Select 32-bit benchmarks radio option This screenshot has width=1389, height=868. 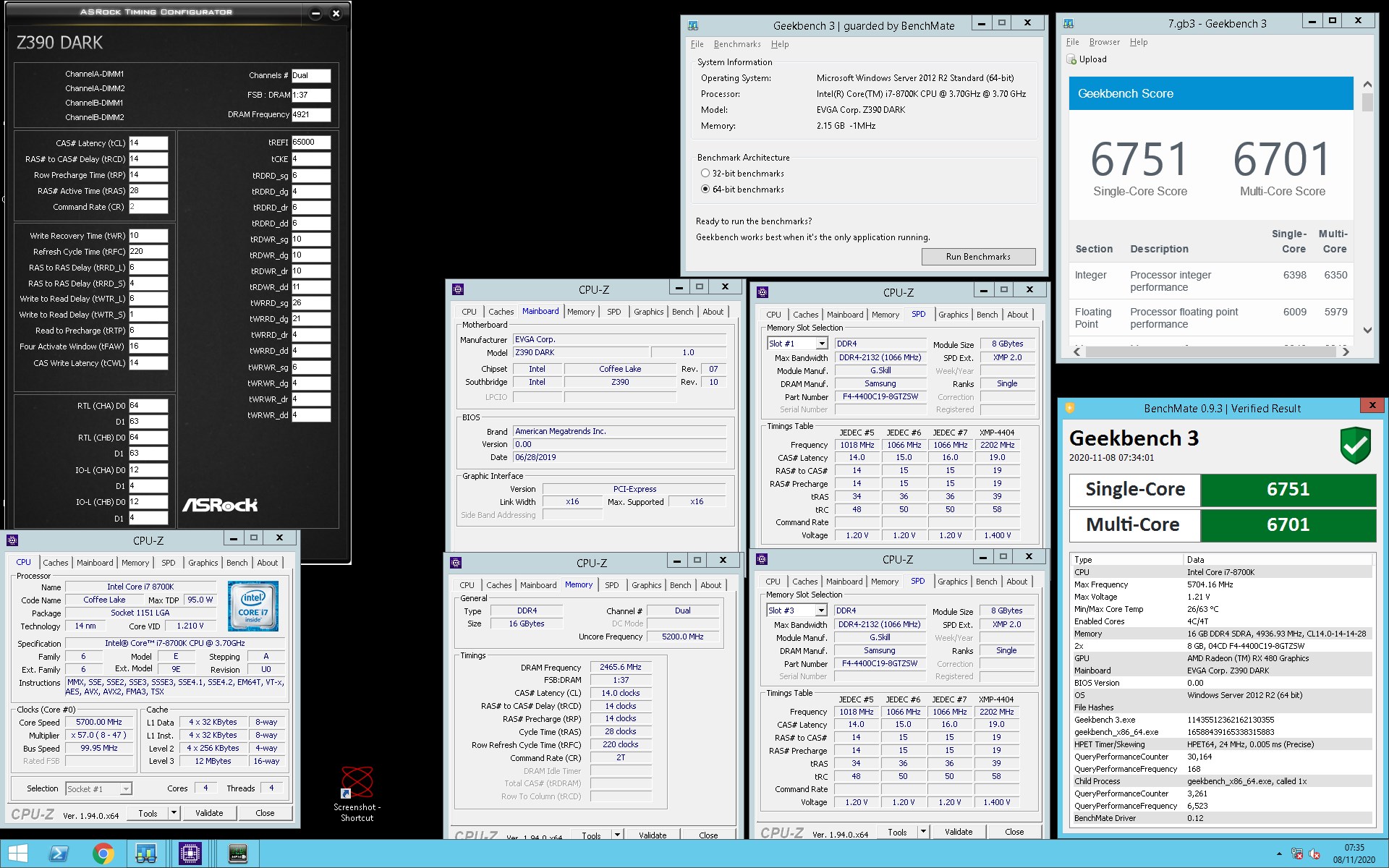[x=705, y=174]
